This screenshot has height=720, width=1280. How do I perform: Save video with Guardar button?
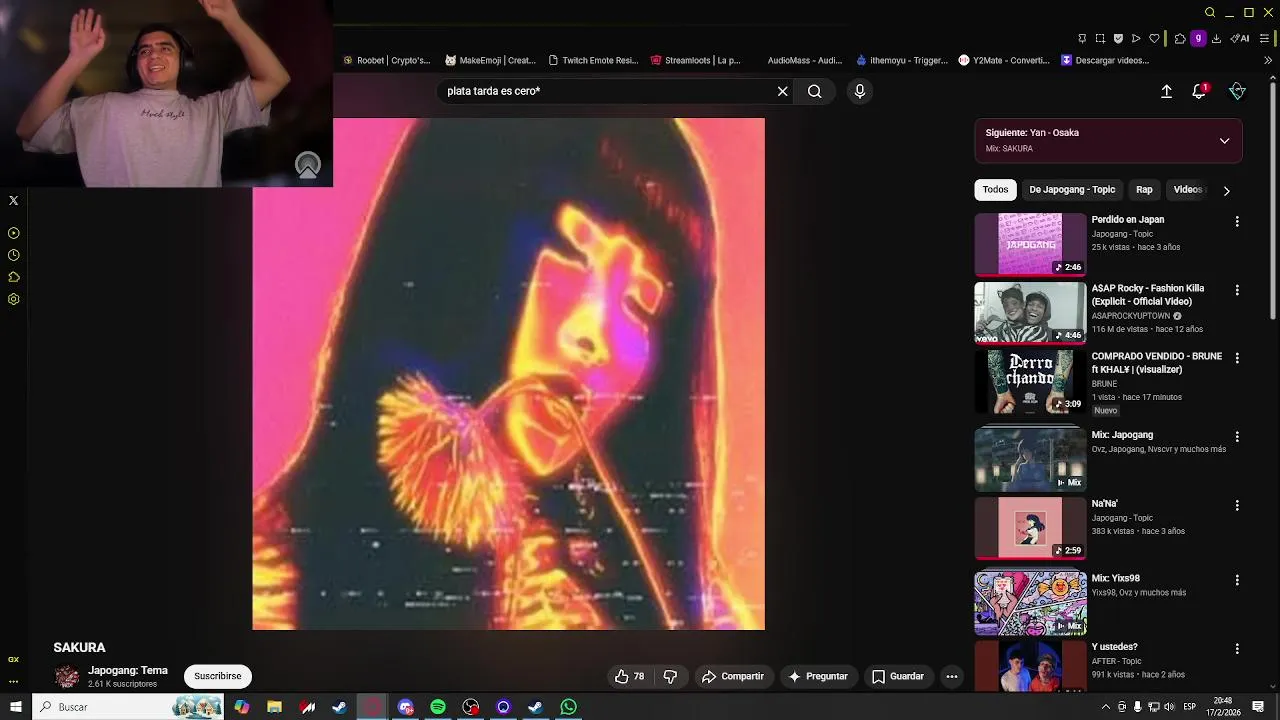(897, 677)
